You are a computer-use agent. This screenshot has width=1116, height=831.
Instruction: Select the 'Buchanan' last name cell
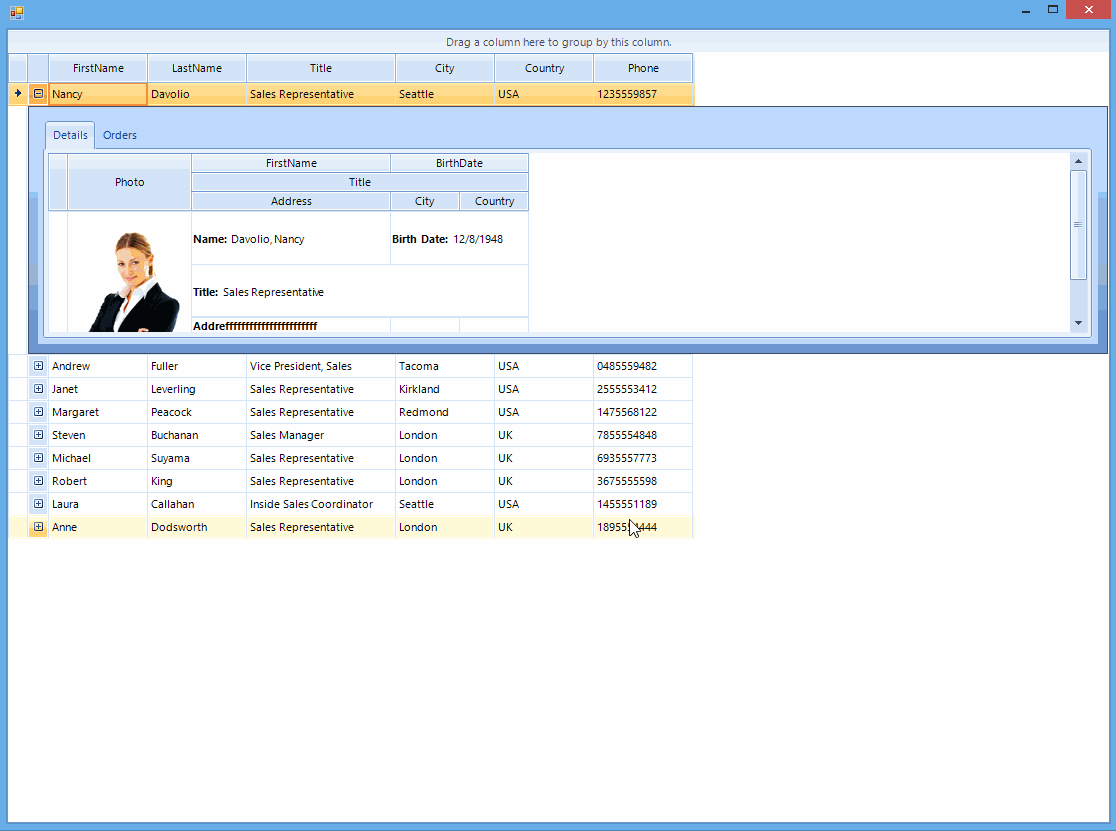click(x=197, y=435)
